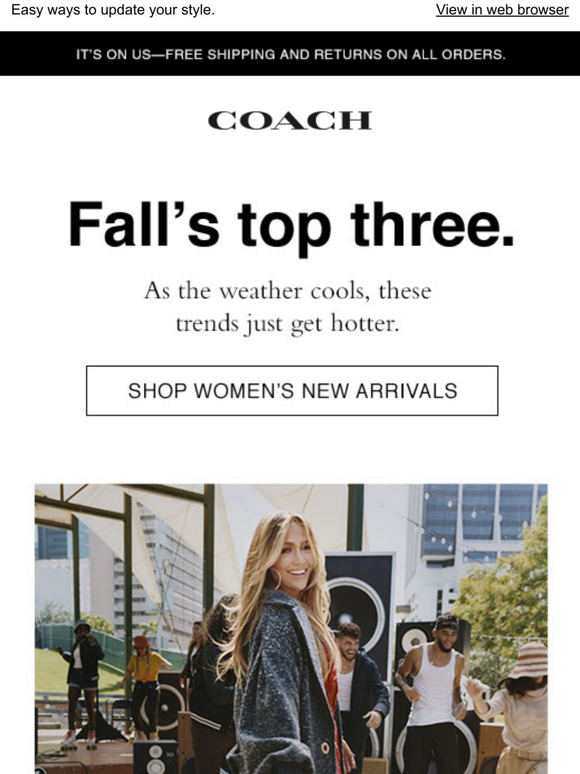Select the person in yellow shirt
This screenshot has height=774, width=580.
coord(144,686)
